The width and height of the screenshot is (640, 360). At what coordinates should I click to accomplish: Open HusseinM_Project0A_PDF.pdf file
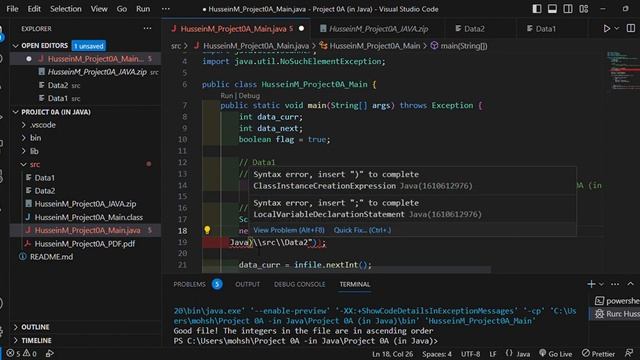(x=84, y=244)
